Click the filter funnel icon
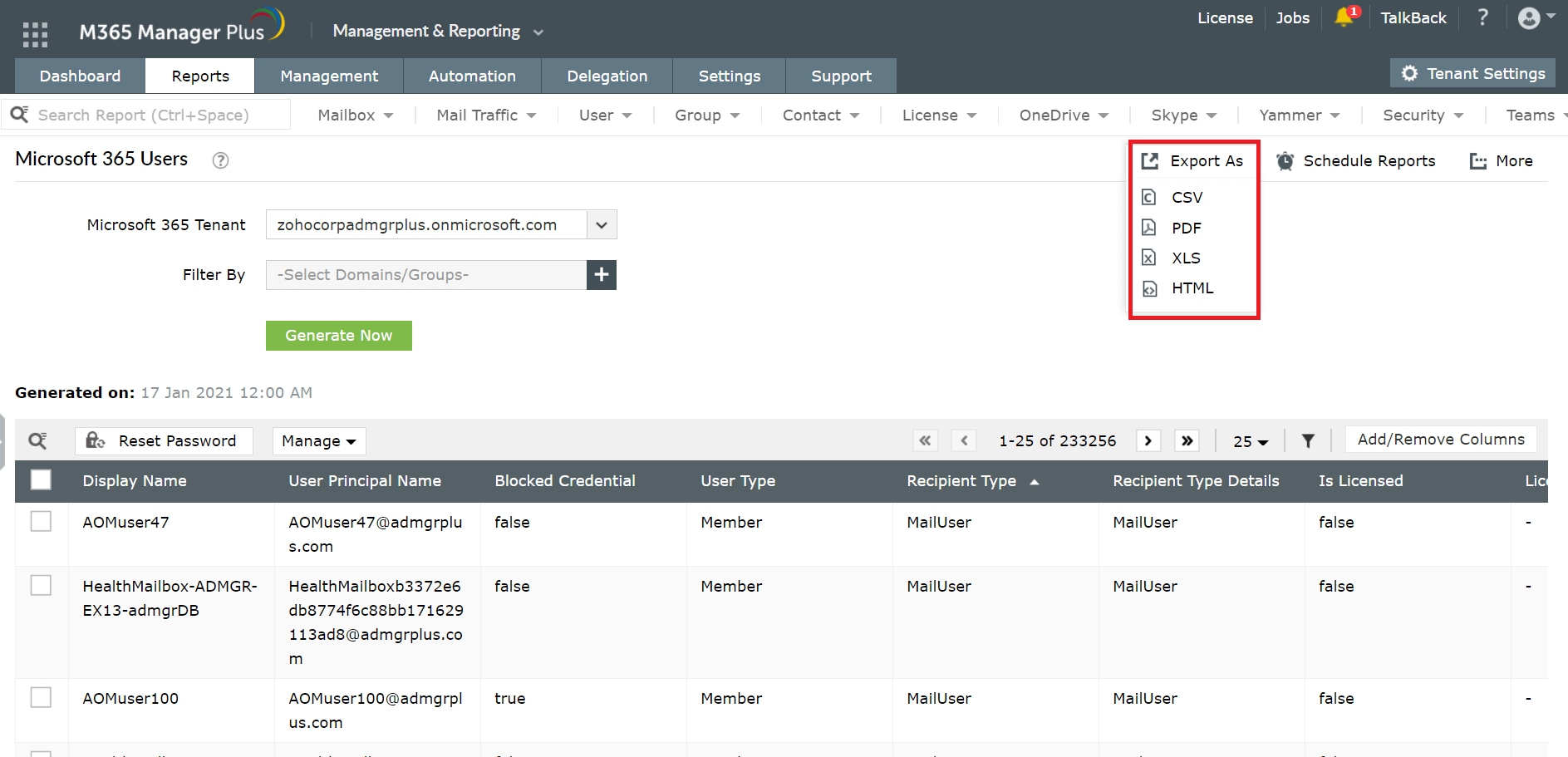This screenshot has height=757, width=1568. click(x=1308, y=440)
